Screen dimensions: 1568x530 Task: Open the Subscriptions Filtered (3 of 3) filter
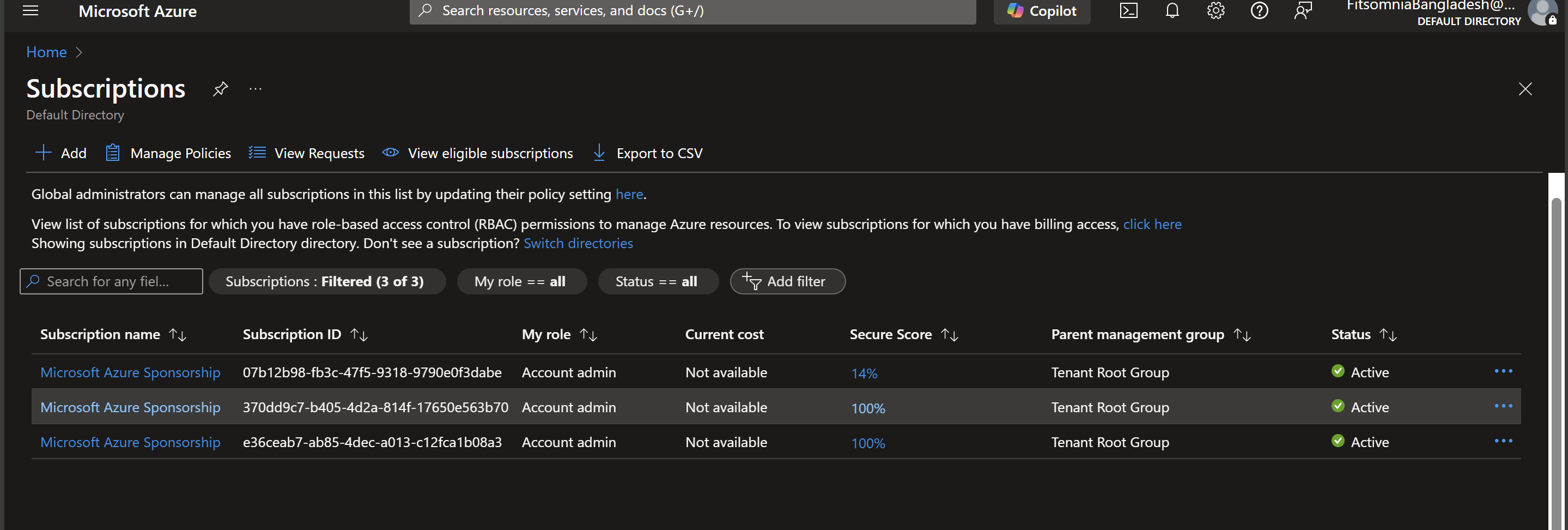tap(327, 281)
